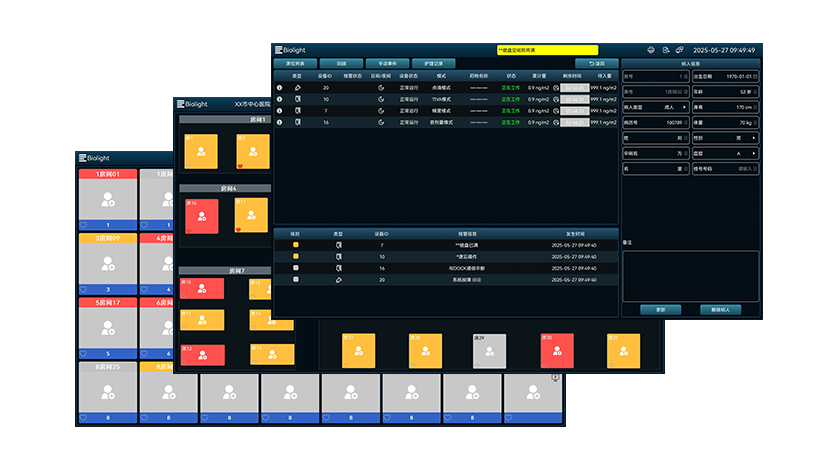Click the link icon beside the date
Image resolution: width=833 pixels, height=469 pixels.
[x=679, y=50]
